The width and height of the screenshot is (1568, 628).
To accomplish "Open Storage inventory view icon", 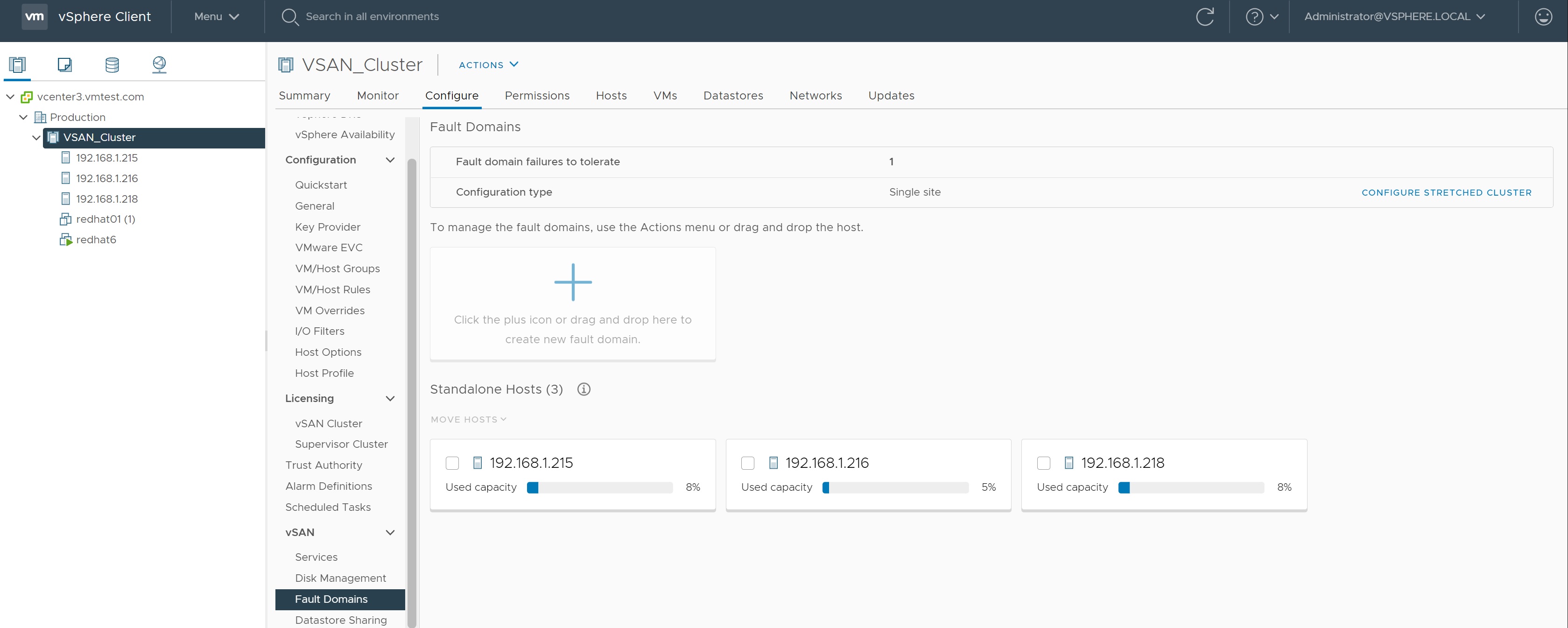I will point(112,64).
